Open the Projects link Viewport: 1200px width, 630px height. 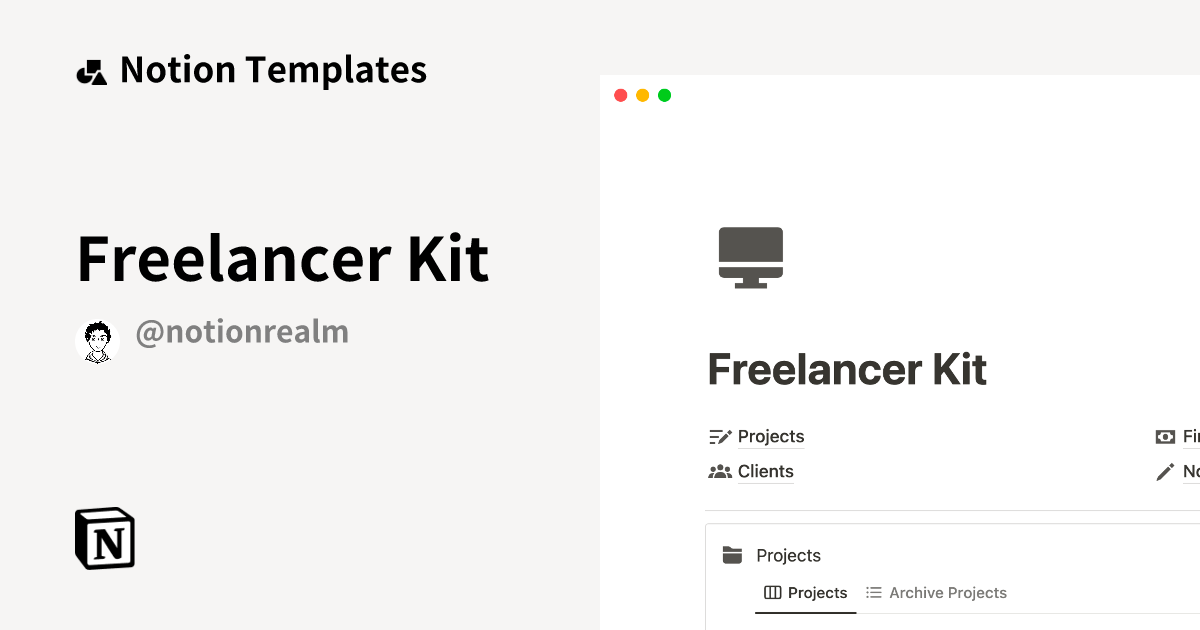[771, 436]
